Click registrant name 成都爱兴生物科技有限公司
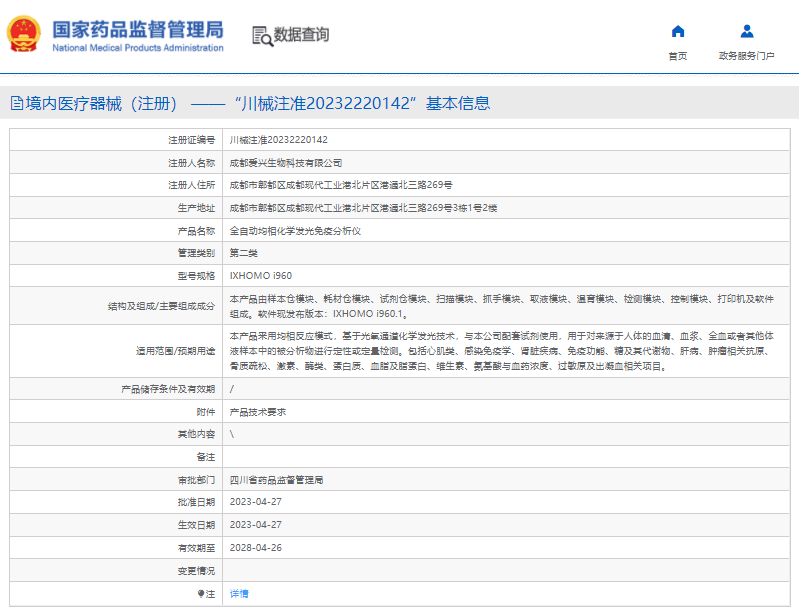 point(286,162)
